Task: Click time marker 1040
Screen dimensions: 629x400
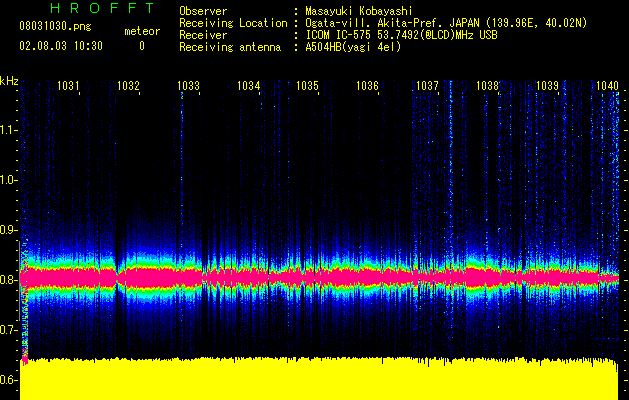Action: click(607, 86)
